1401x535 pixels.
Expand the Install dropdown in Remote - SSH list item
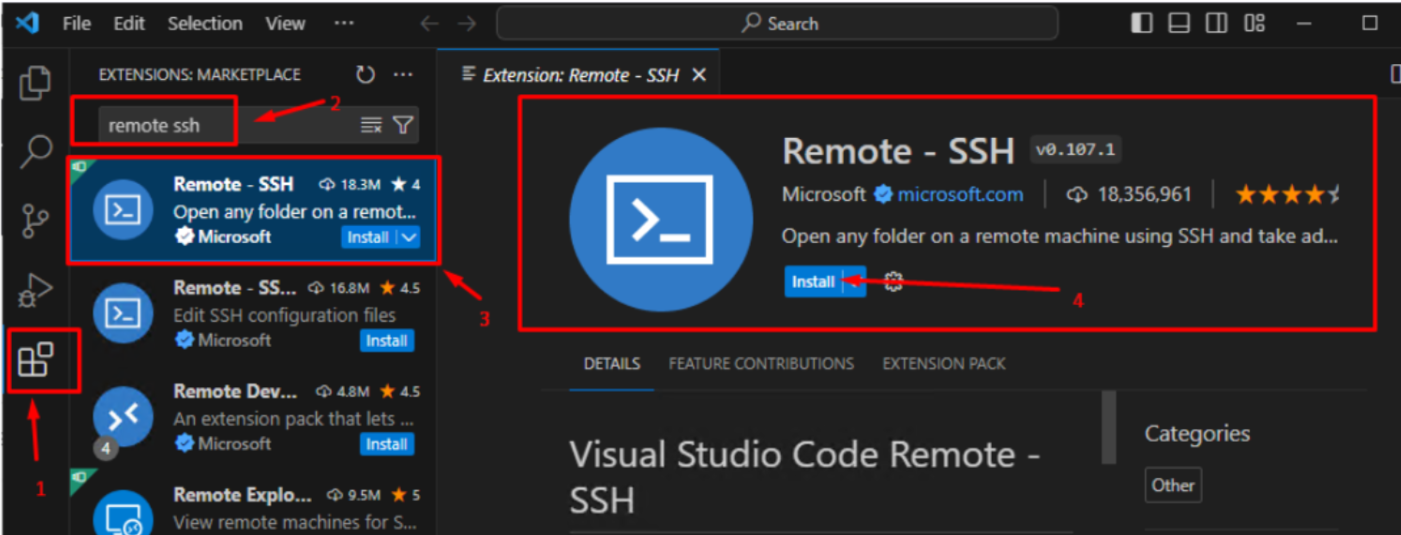(408, 237)
